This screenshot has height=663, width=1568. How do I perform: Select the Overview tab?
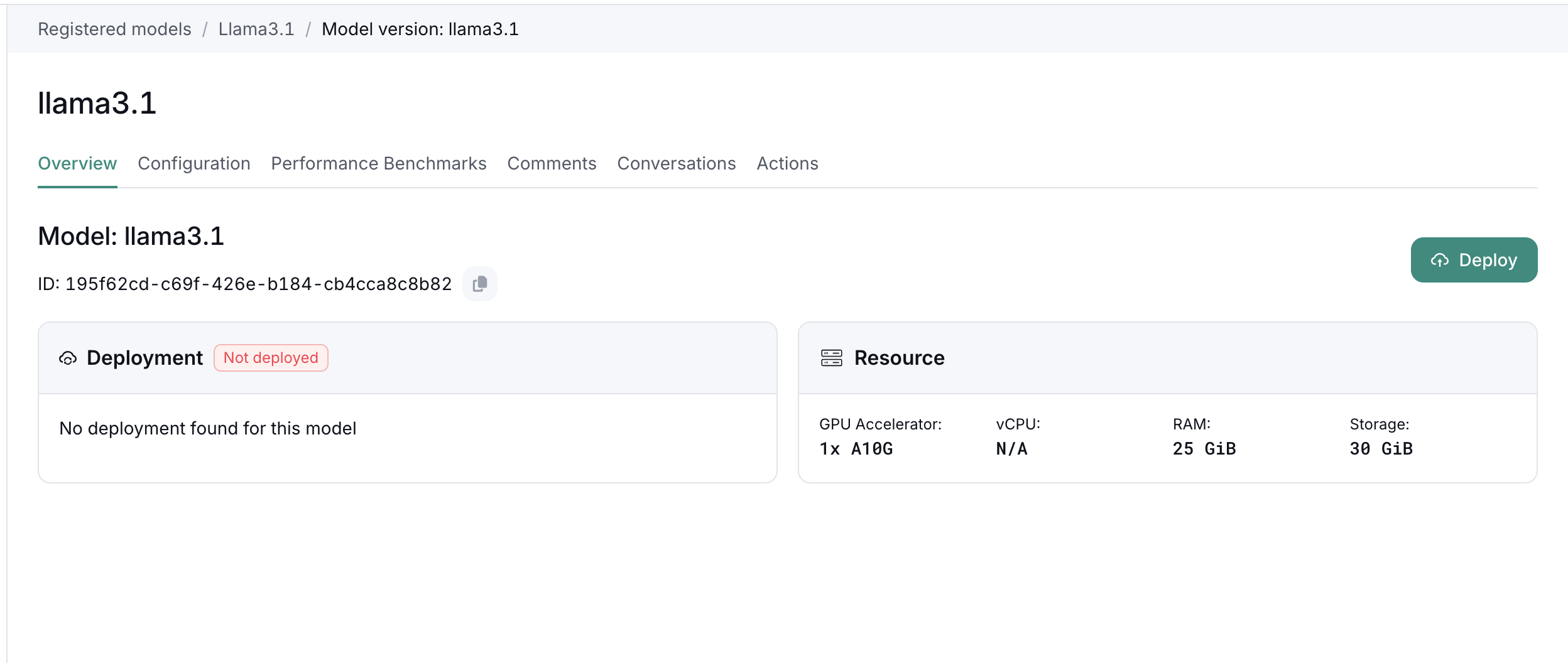pyautogui.click(x=77, y=163)
